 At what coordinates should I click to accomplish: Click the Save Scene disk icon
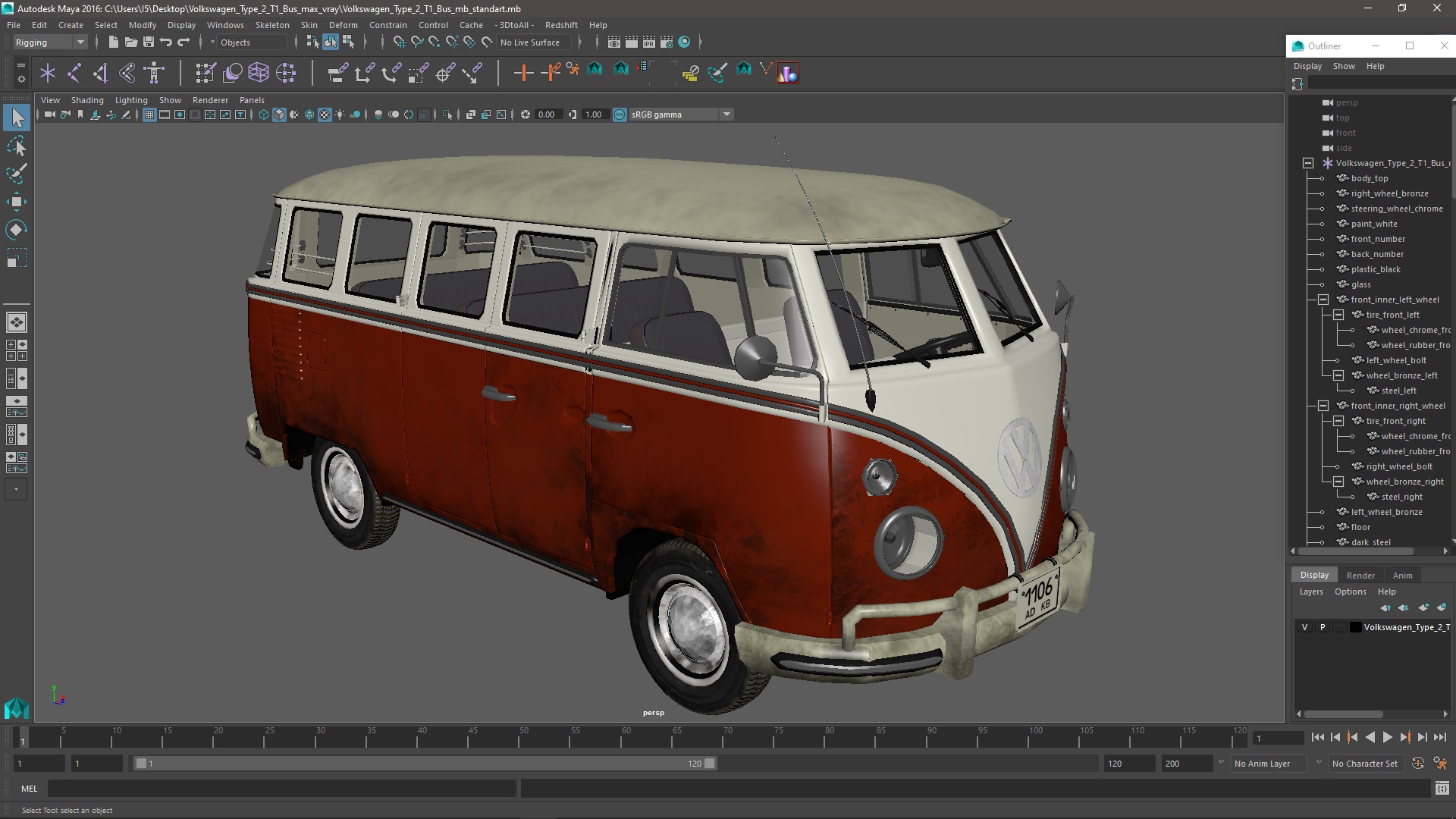(149, 42)
